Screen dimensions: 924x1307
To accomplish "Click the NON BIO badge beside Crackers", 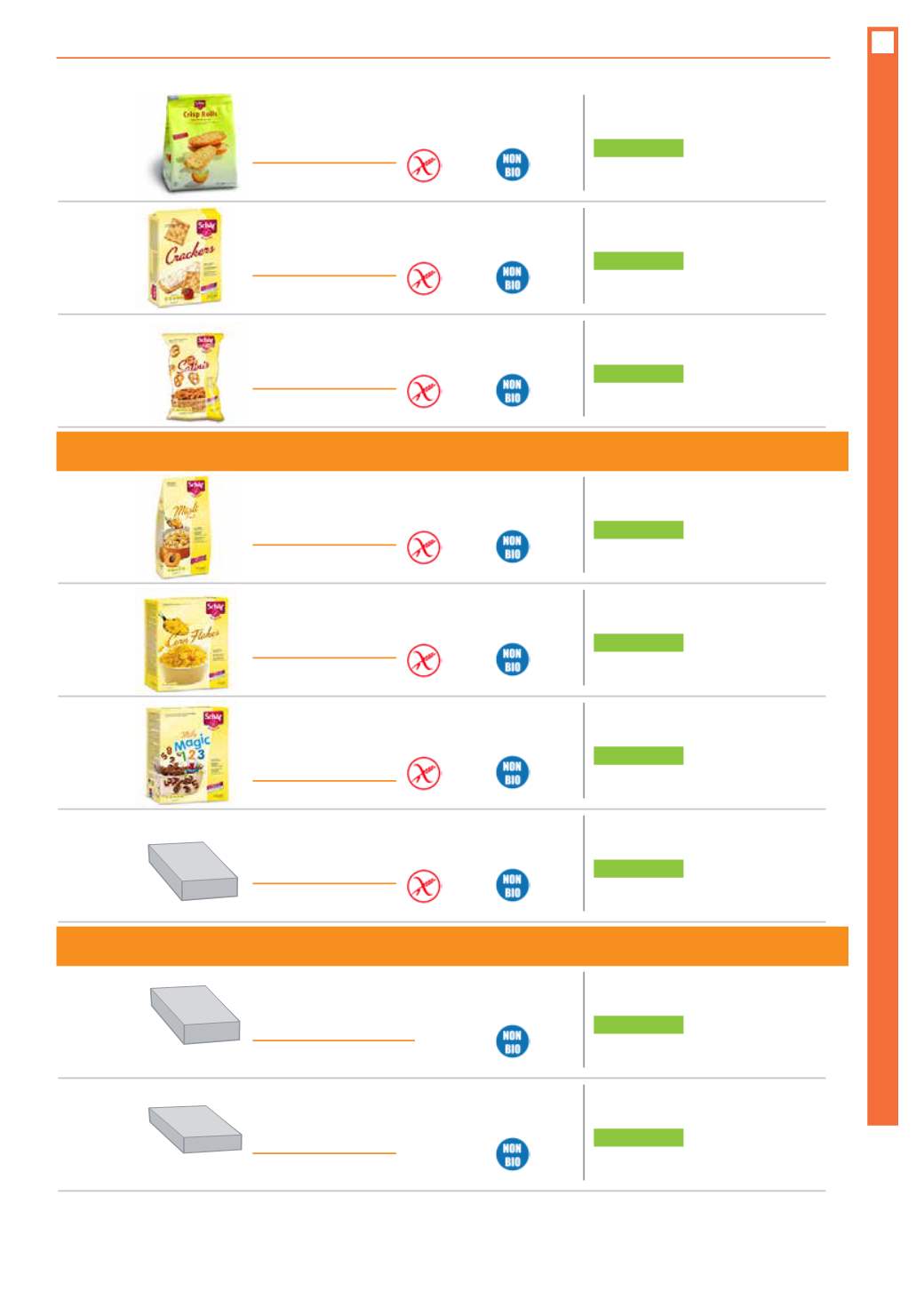I will 513,277.
